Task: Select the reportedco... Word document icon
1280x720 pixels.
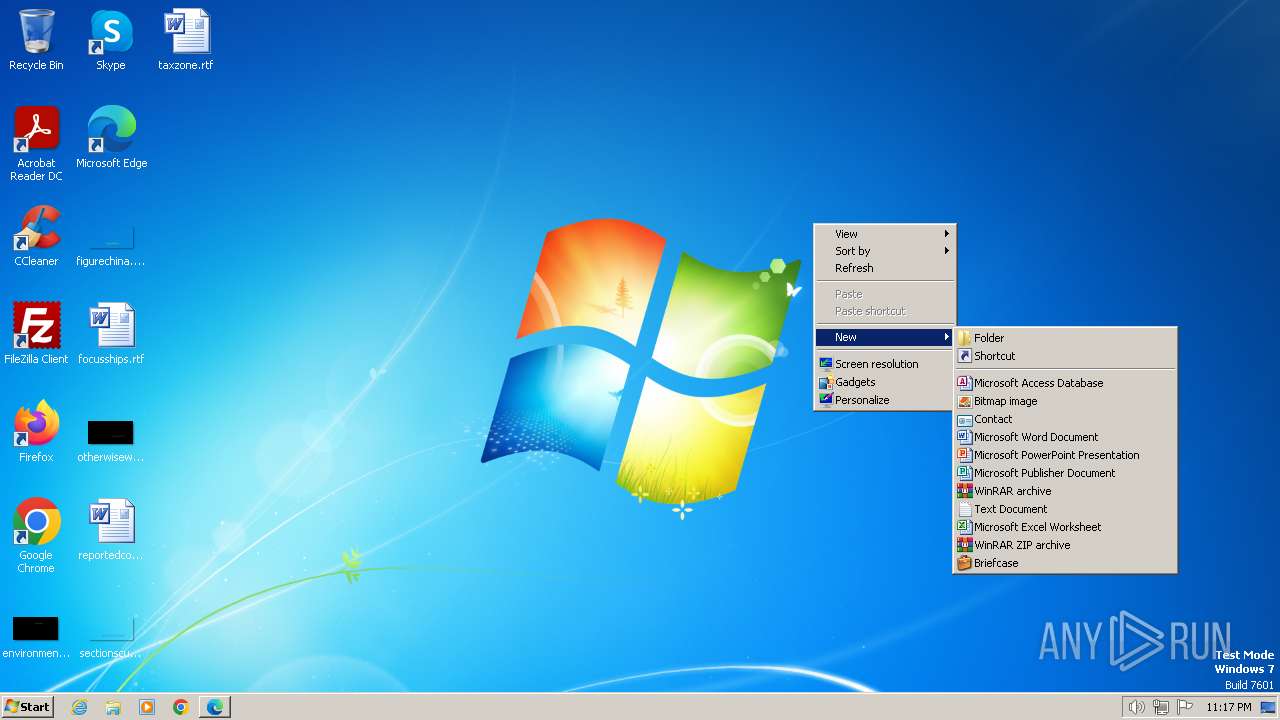Action: (x=111, y=530)
